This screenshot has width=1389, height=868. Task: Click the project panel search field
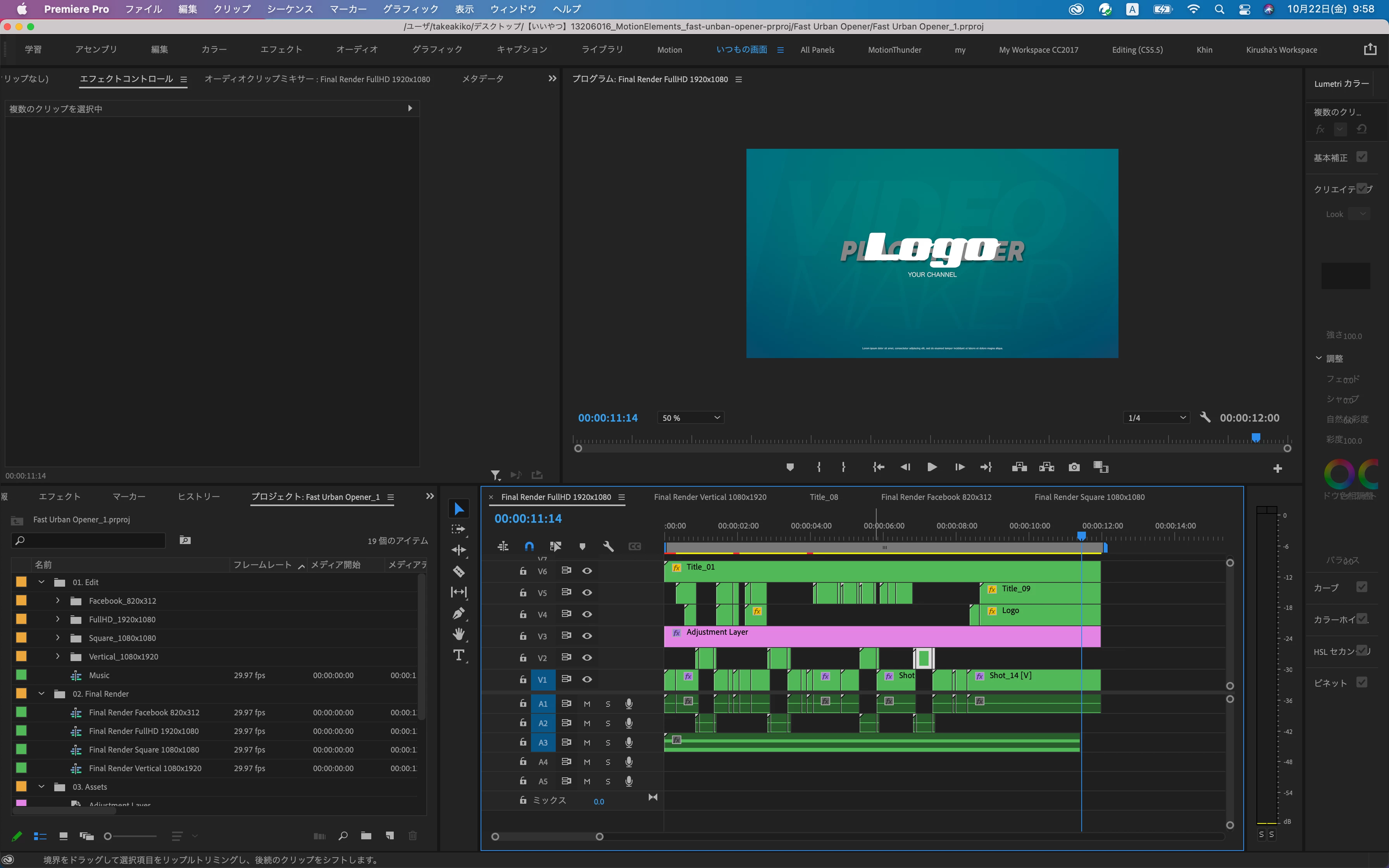click(x=89, y=540)
